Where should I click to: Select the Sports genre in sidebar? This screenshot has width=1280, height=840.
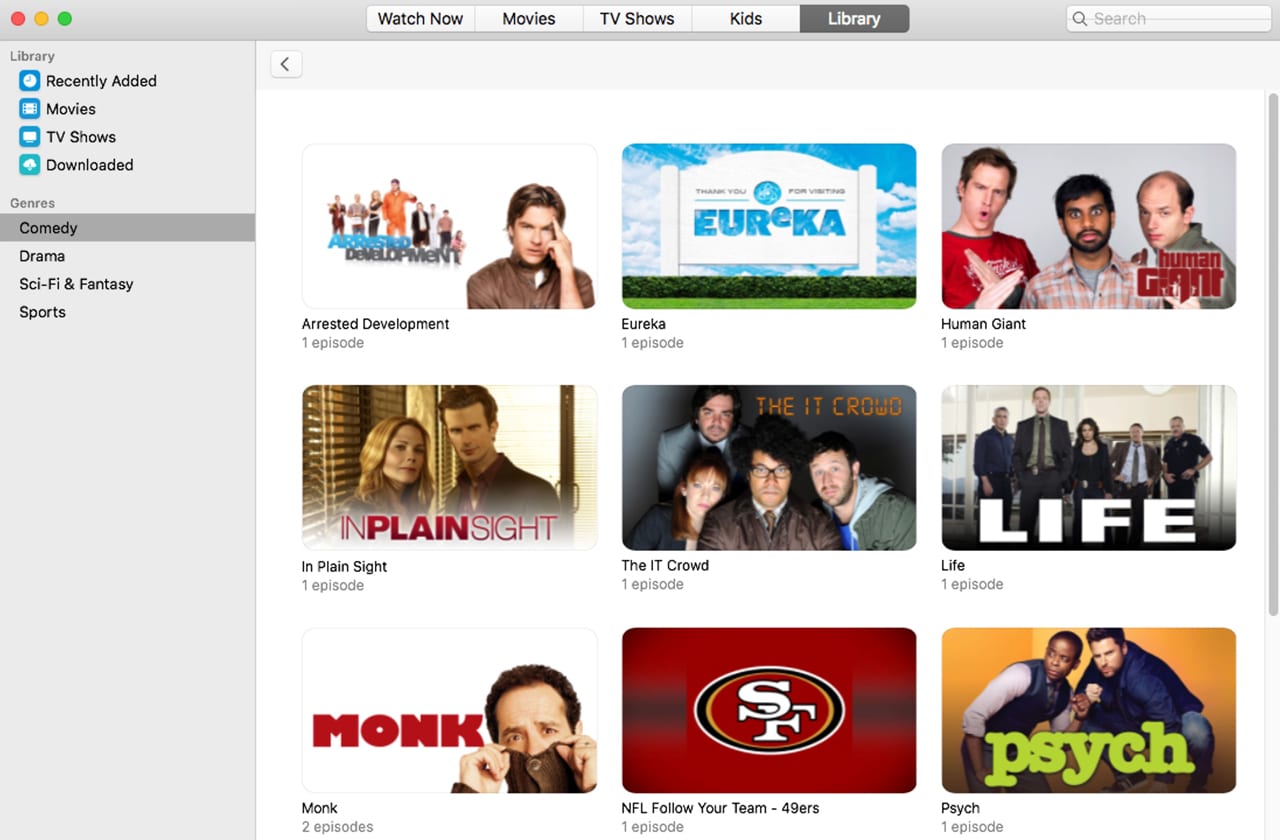click(x=42, y=312)
